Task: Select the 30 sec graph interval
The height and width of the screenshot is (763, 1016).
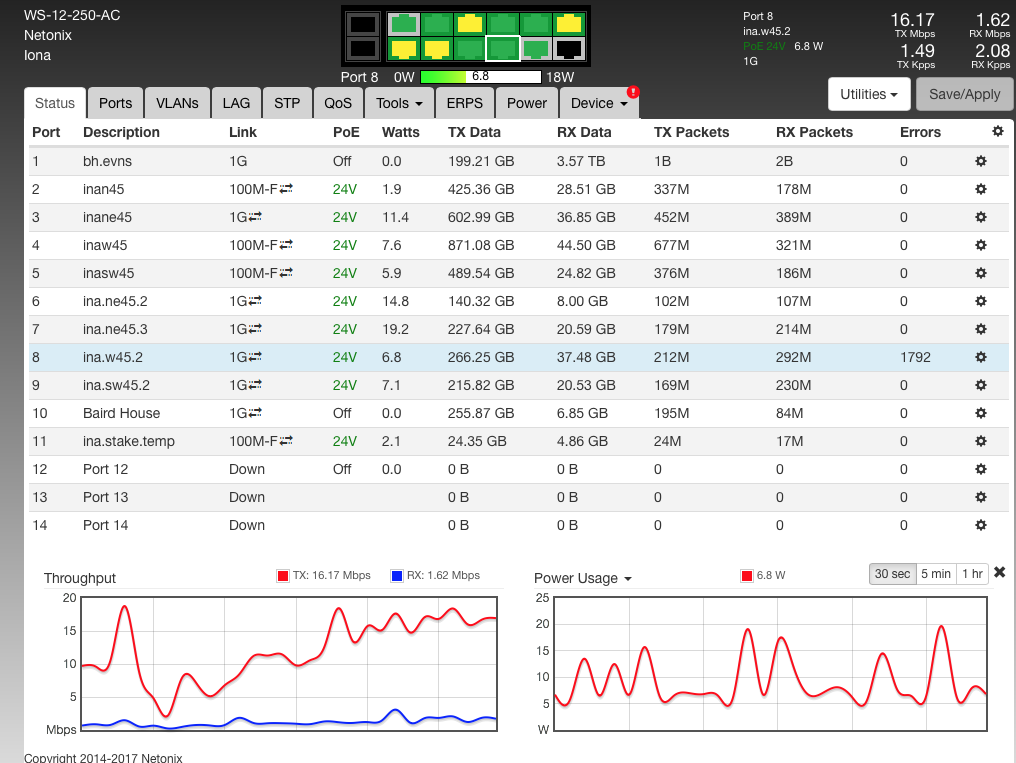Action: coord(892,574)
